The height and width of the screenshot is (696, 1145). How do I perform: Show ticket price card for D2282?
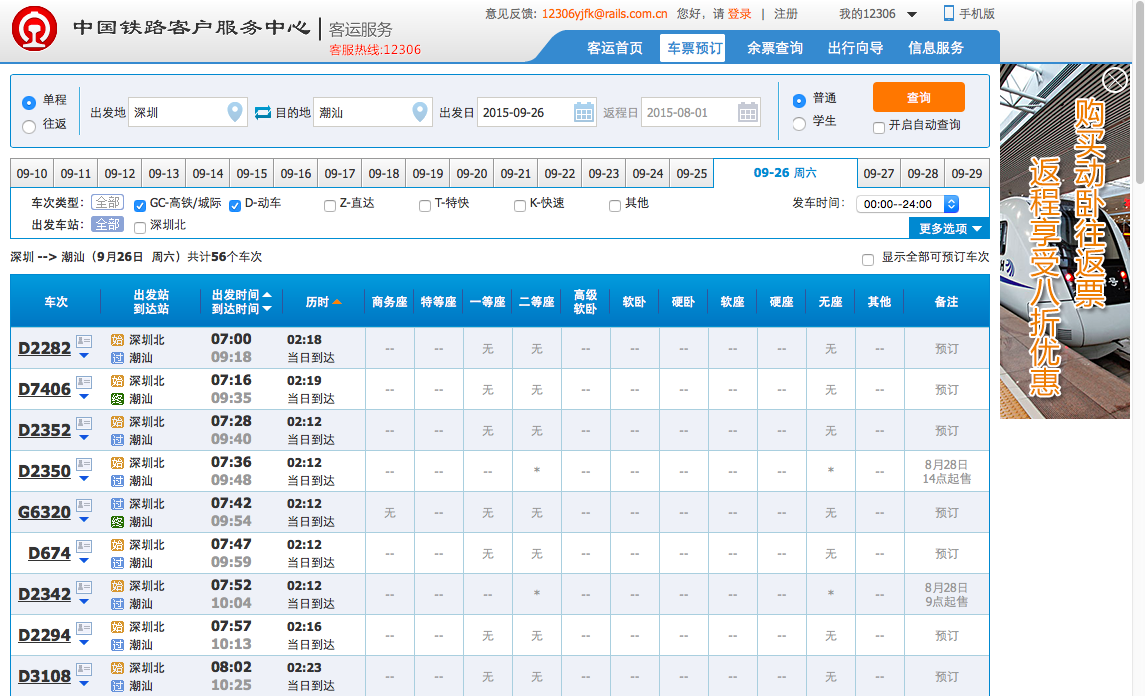(x=84, y=341)
